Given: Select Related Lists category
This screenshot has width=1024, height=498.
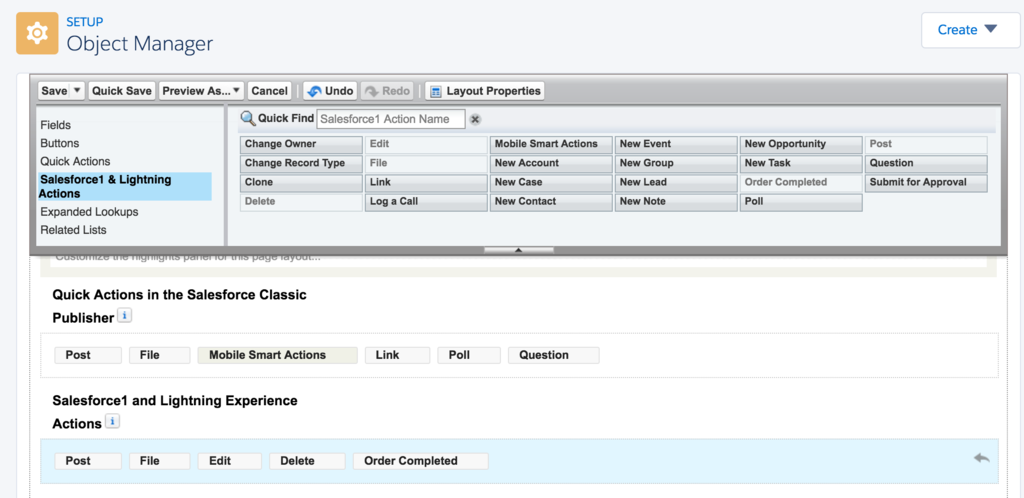Looking at the screenshot, I should (x=73, y=230).
